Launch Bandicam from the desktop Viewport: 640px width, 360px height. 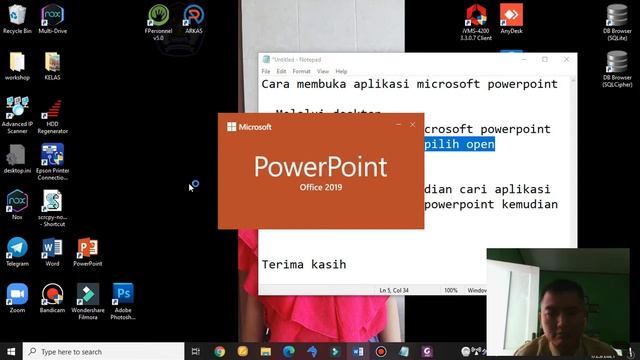tap(52, 298)
